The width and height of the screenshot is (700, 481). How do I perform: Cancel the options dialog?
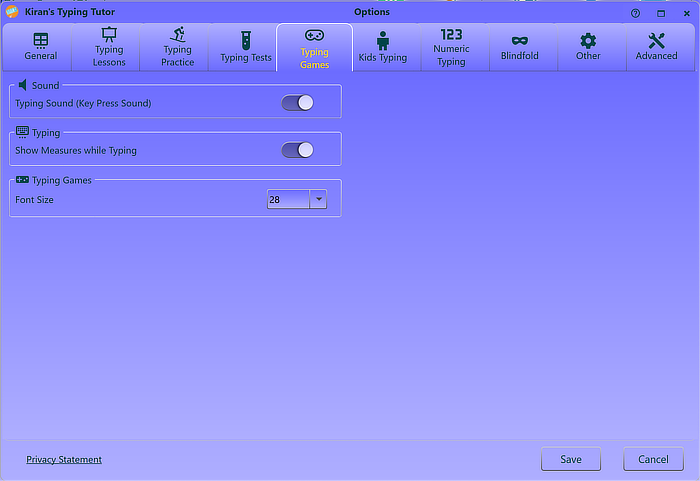654,459
